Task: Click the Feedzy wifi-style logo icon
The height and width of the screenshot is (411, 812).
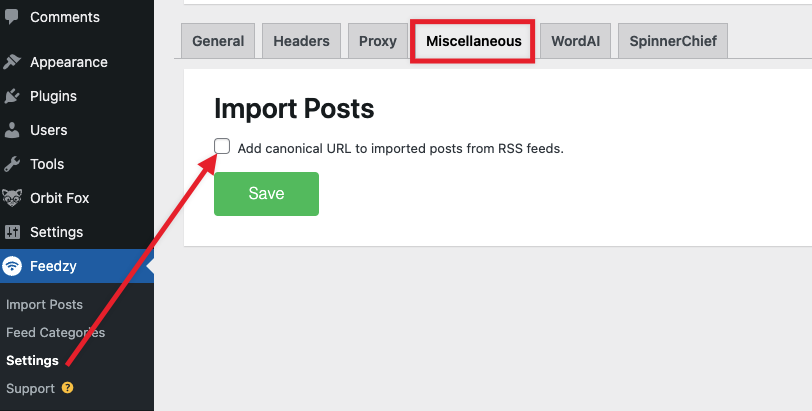Action: (11, 266)
